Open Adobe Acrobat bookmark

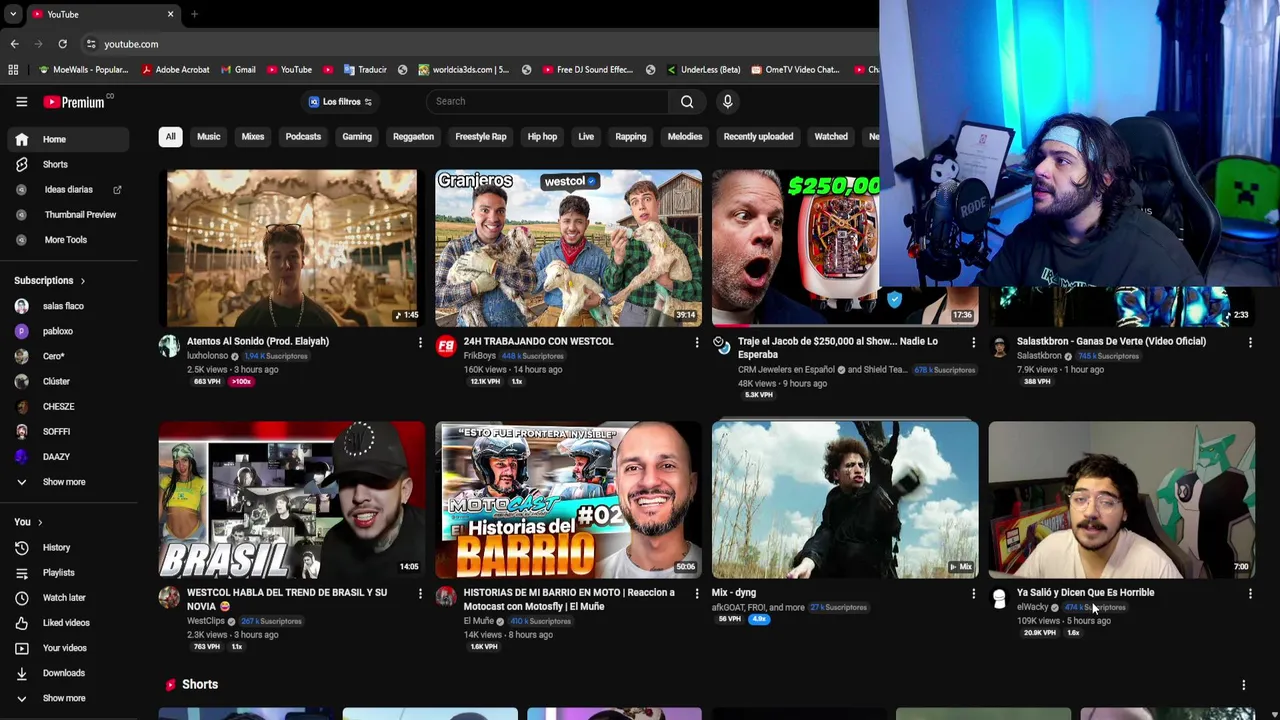176,69
